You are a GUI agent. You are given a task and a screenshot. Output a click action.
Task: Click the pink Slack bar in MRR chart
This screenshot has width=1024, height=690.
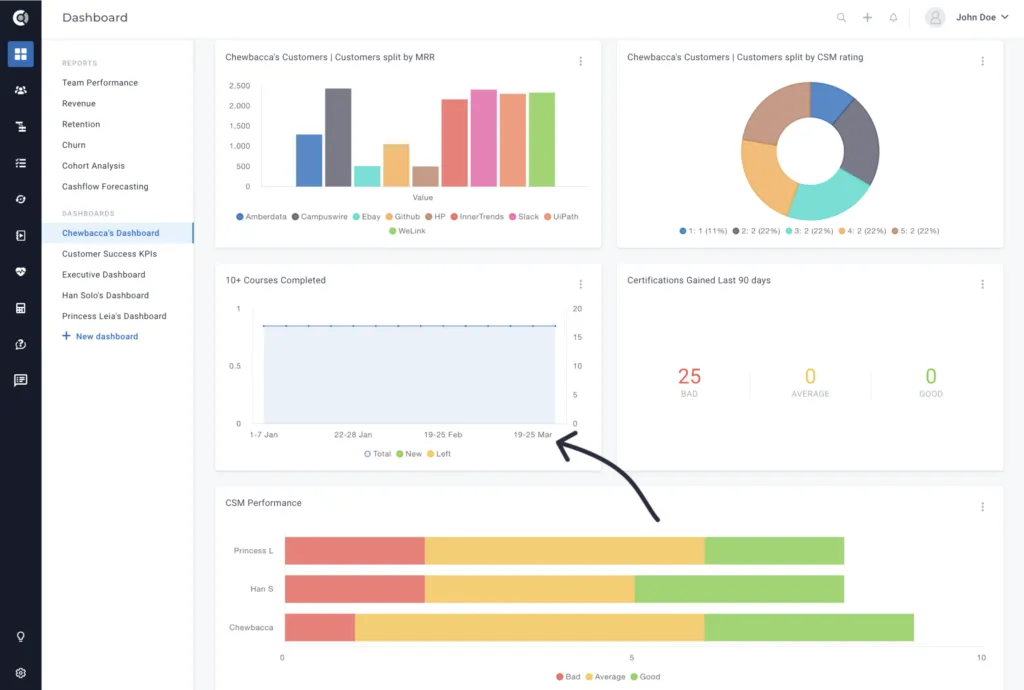pos(484,138)
